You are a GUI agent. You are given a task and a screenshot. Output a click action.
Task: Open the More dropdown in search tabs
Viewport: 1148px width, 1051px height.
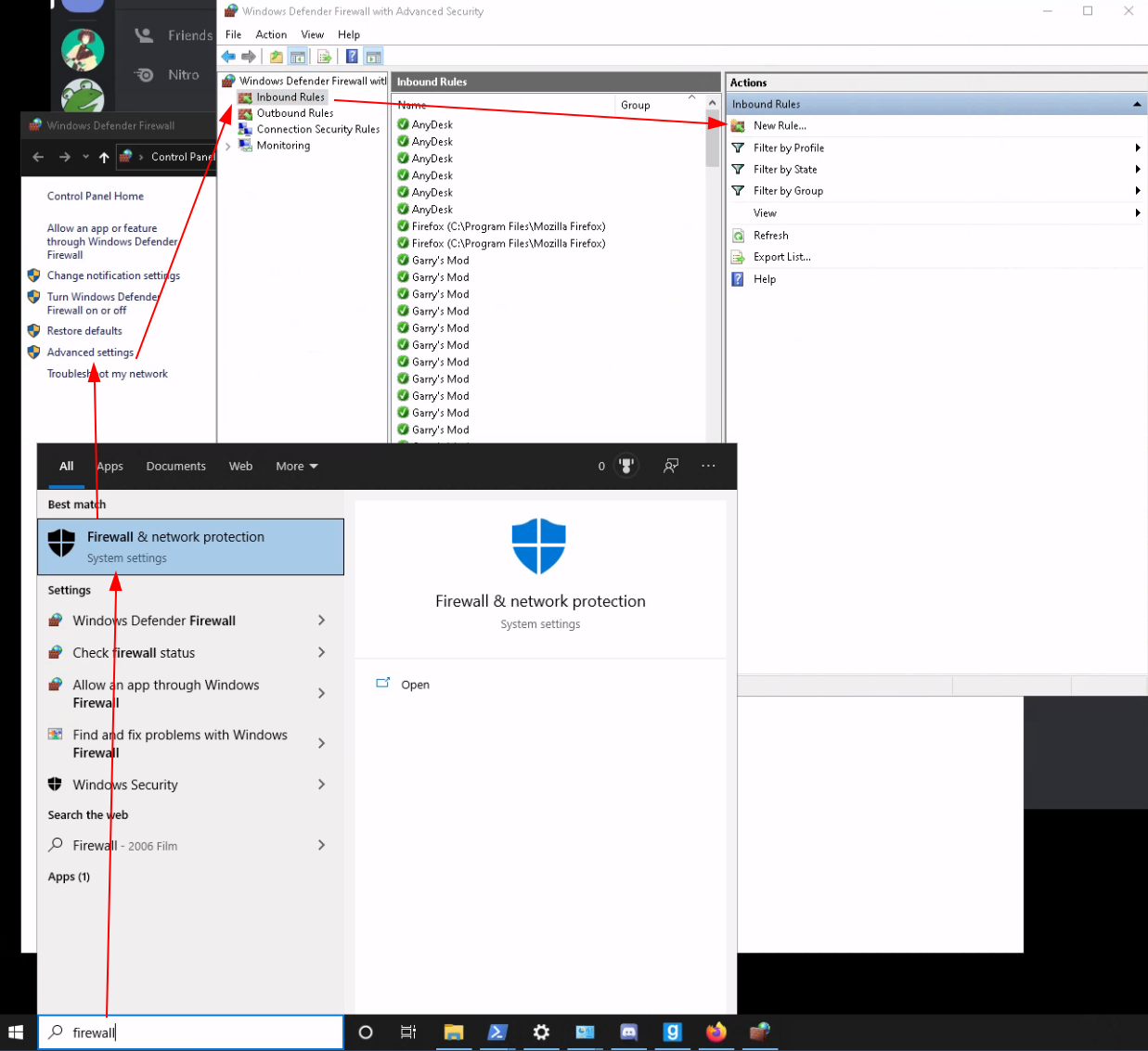[x=297, y=466]
